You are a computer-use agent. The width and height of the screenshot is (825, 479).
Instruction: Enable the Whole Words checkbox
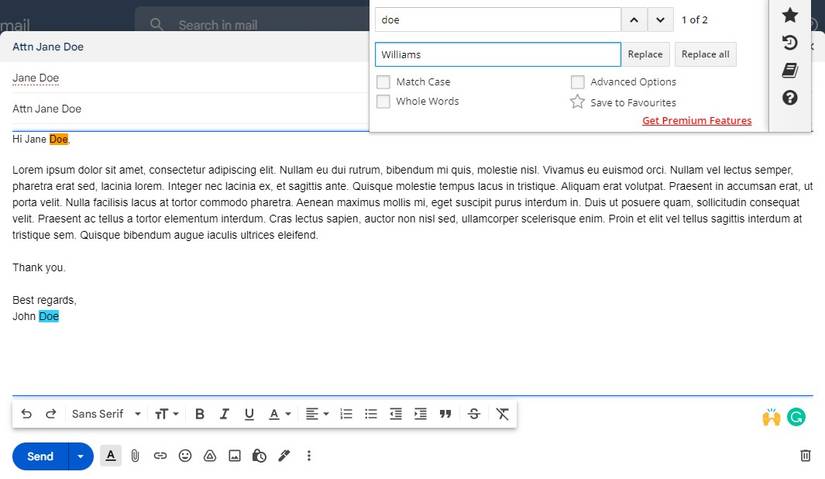[384, 101]
